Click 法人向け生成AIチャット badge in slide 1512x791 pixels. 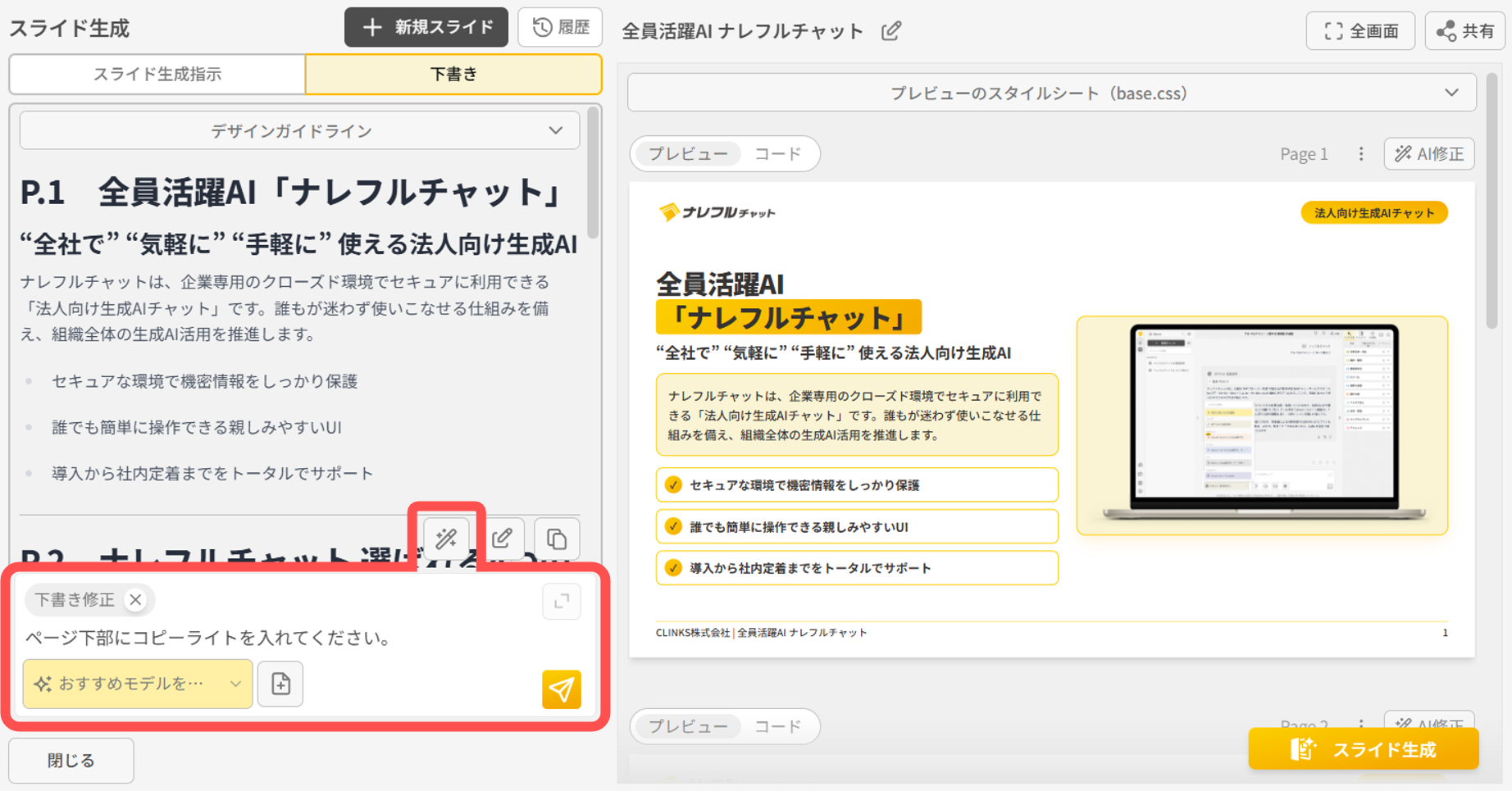click(x=1374, y=213)
